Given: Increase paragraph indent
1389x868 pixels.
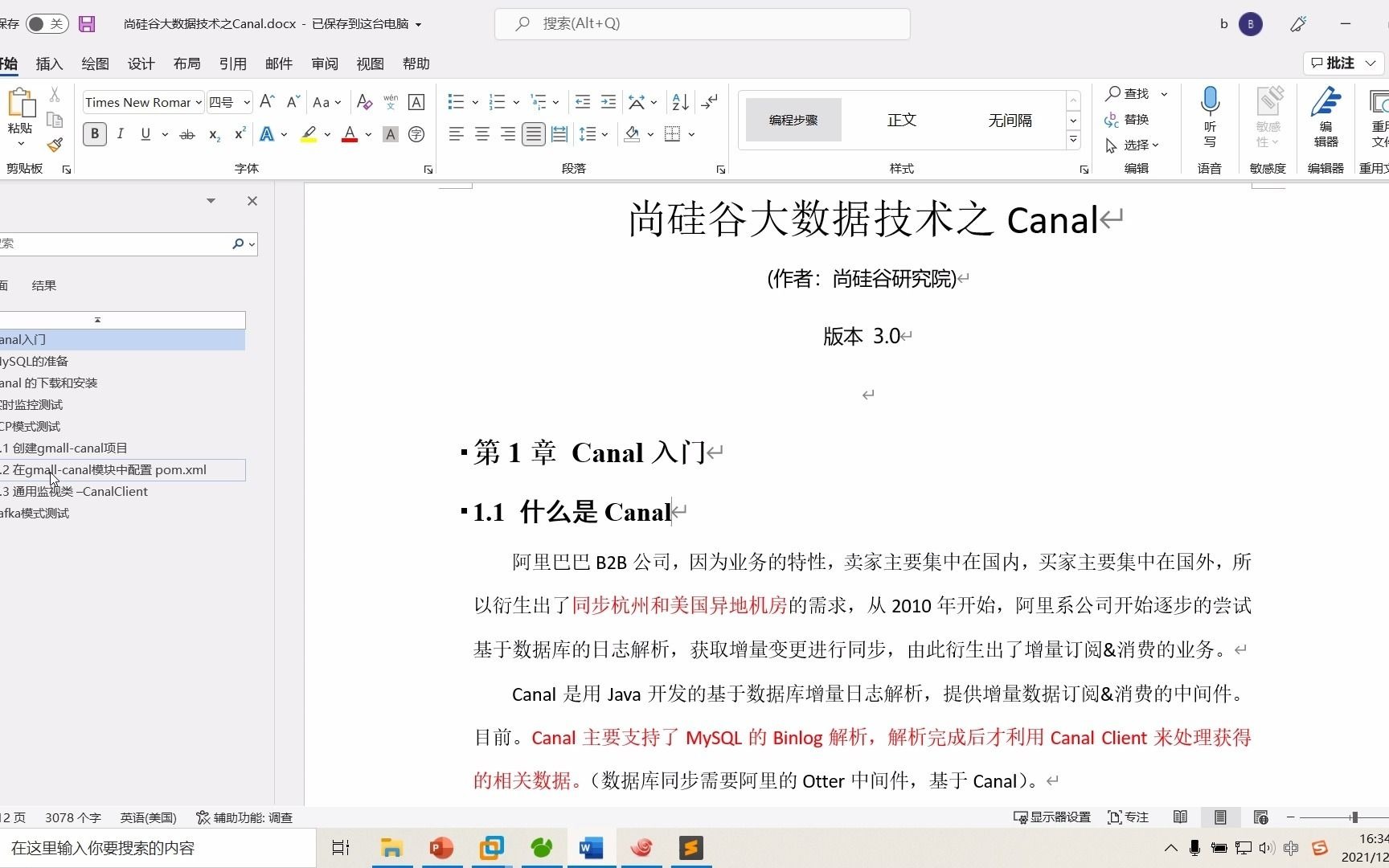Looking at the screenshot, I should point(608,102).
